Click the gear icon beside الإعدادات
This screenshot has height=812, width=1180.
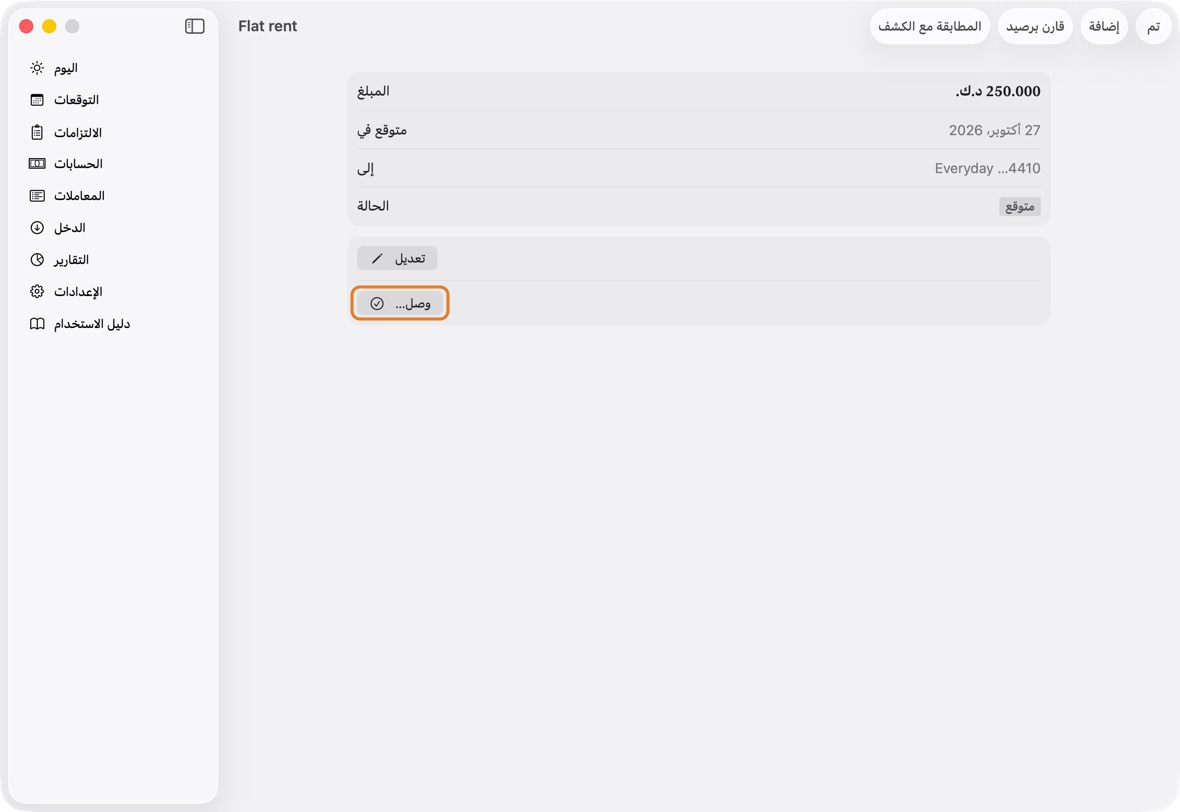[x=37, y=291]
